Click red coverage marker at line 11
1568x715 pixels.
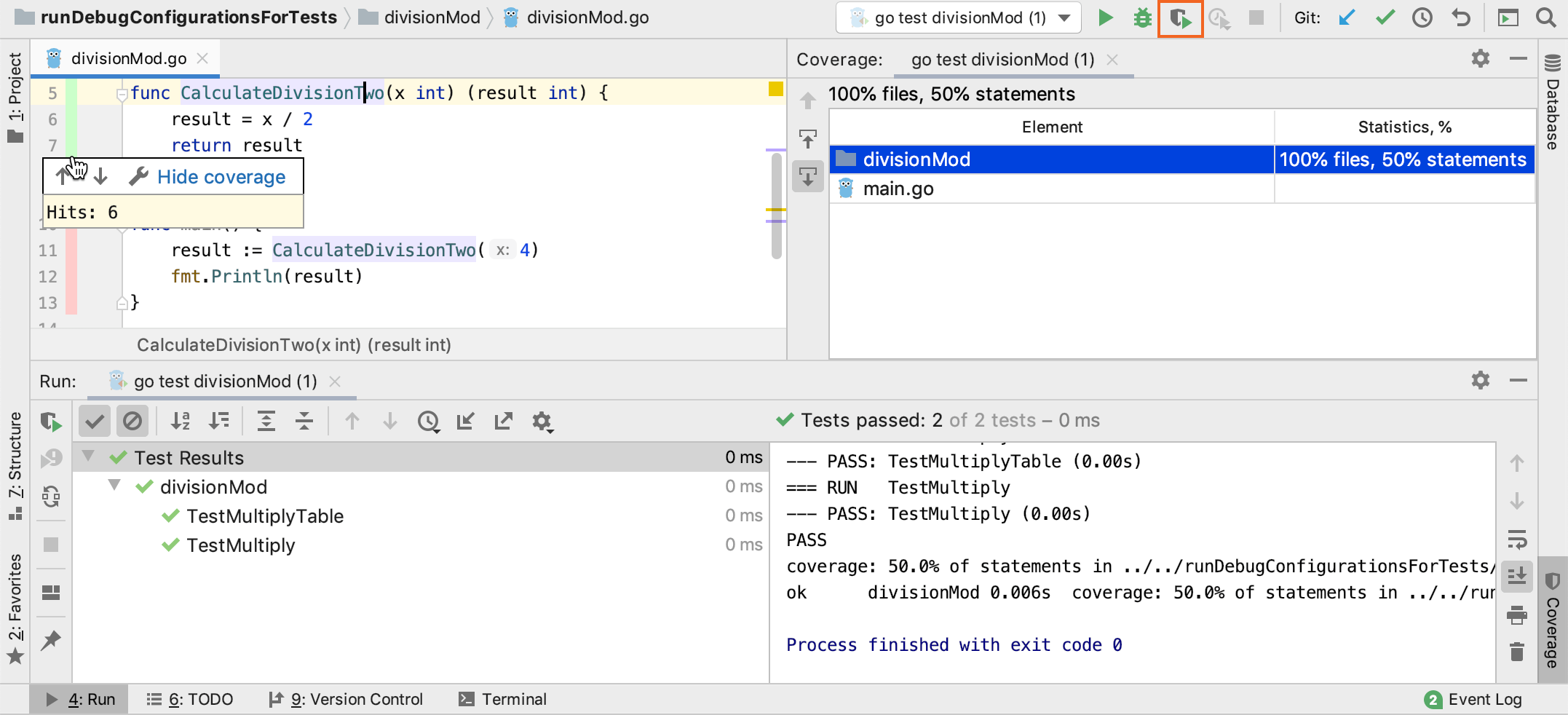(x=71, y=250)
